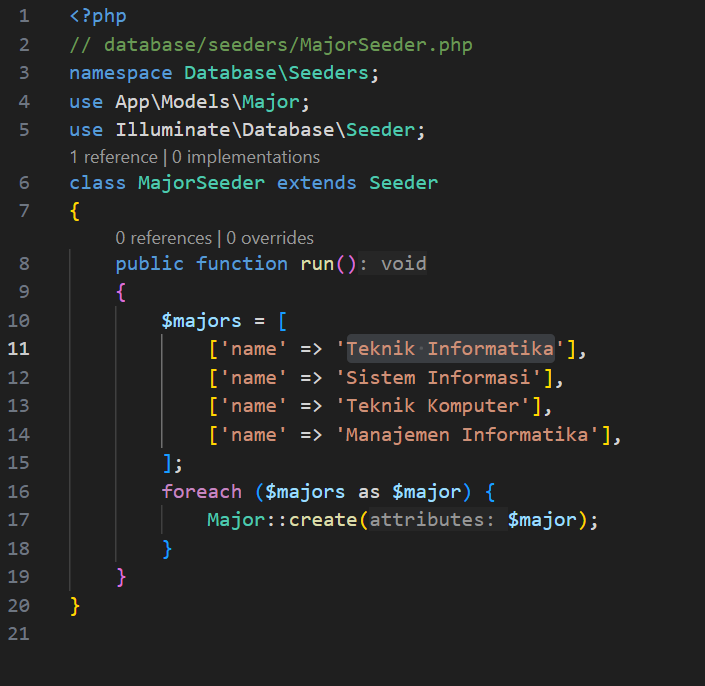Open the '1 reference' CodeLens link
This screenshot has height=686, width=705.
pos(113,157)
